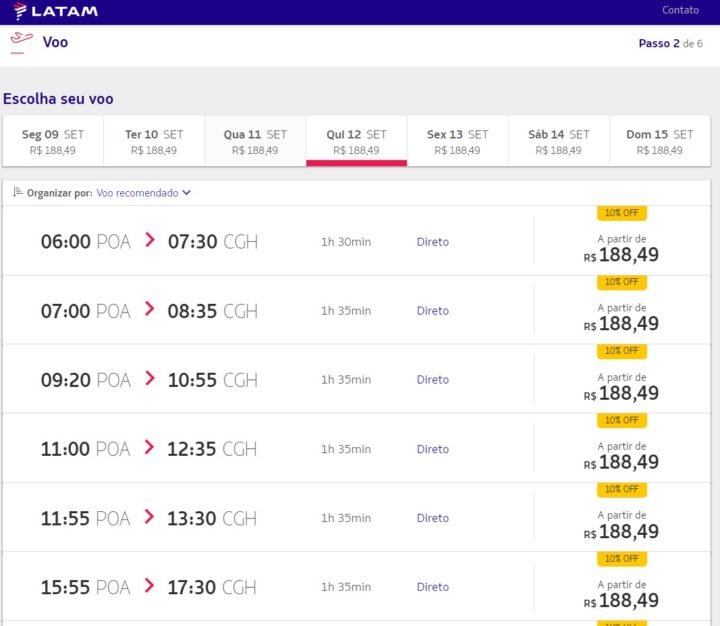
Task: Select the Dom 15 SET date tab
Action: coord(660,141)
